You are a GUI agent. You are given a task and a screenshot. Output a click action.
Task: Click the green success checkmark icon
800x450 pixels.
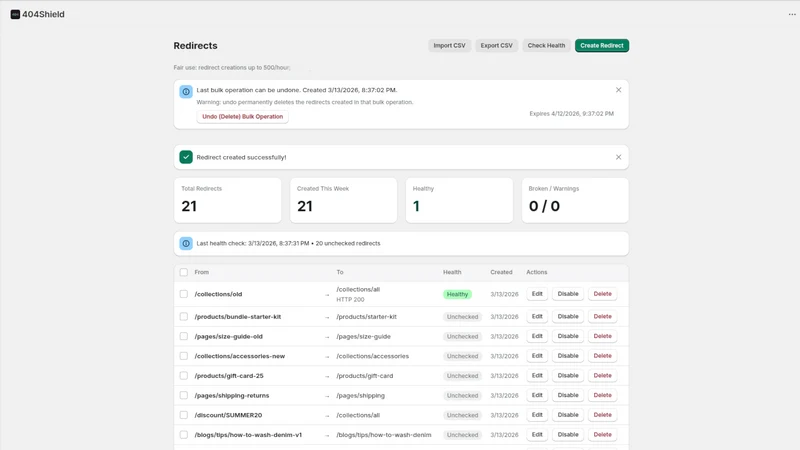(x=186, y=157)
